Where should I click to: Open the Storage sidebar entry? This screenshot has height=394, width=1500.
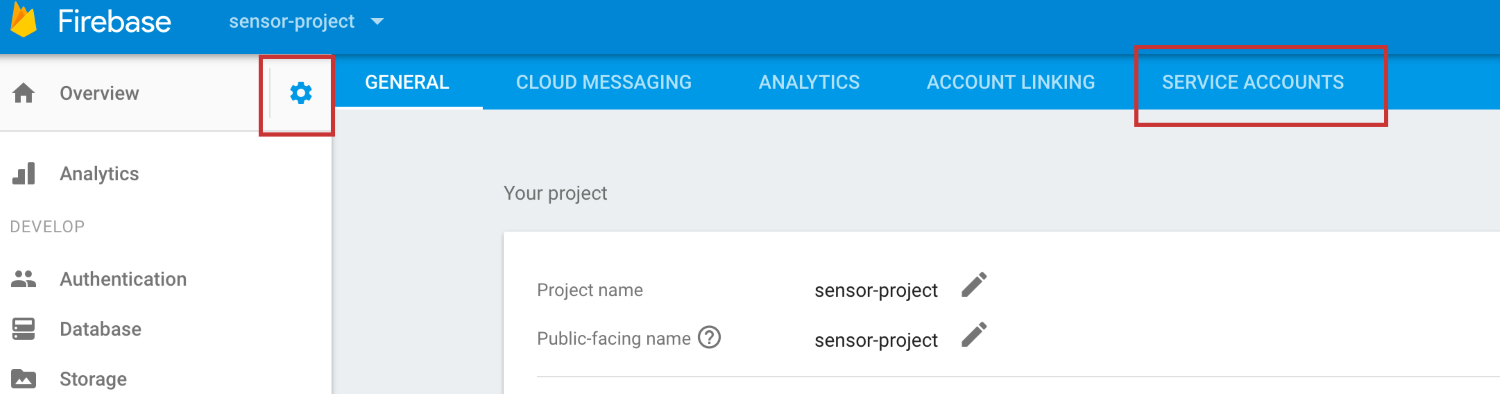click(x=93, y=379)
